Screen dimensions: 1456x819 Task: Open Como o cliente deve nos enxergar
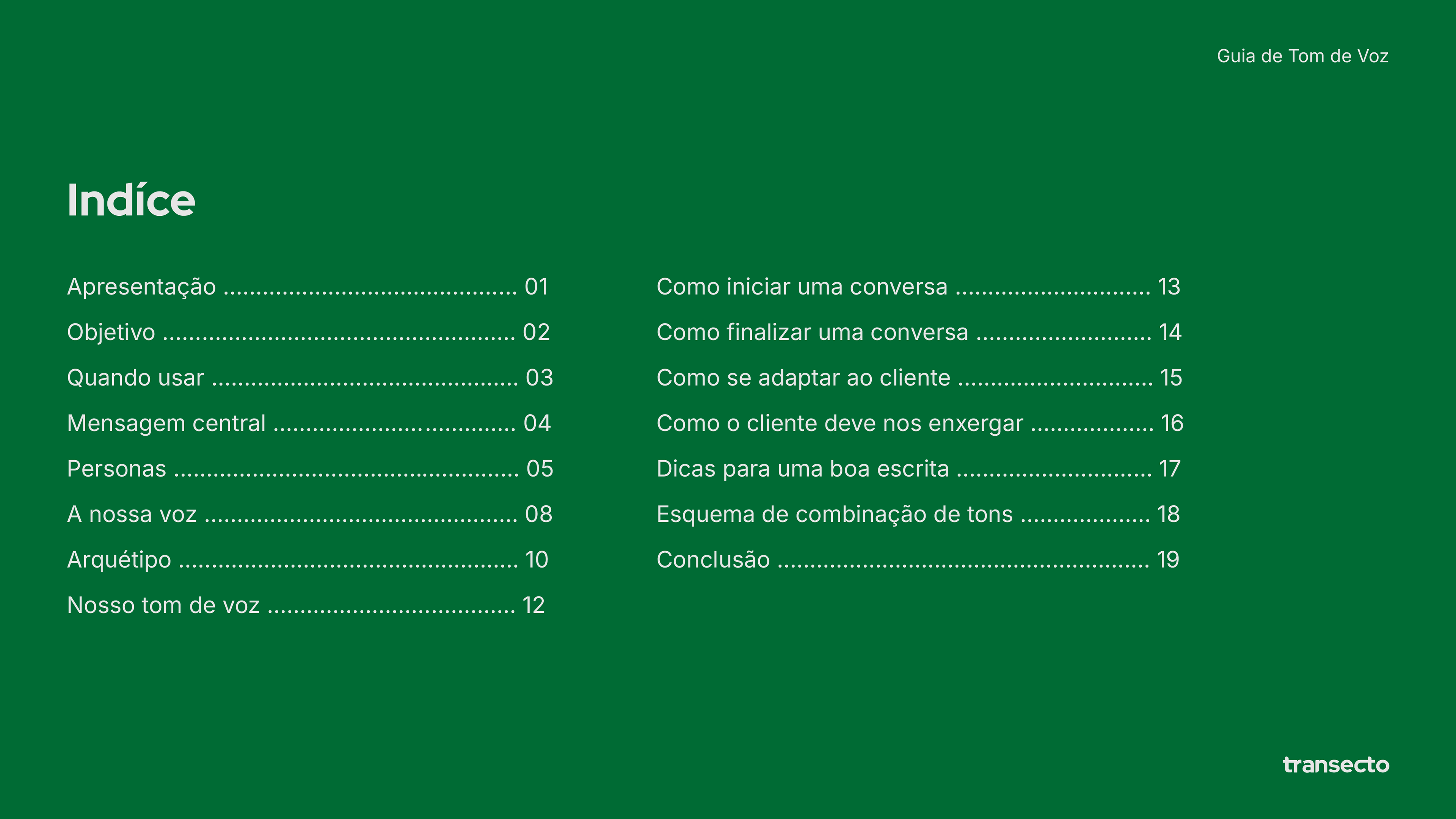click(920, 424)
